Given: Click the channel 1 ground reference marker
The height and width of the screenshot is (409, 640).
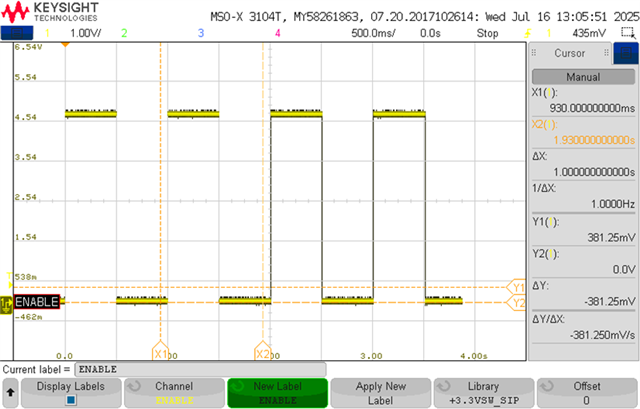Looking at the screenshot, I should pyautogui.click(x=6, y=304).
